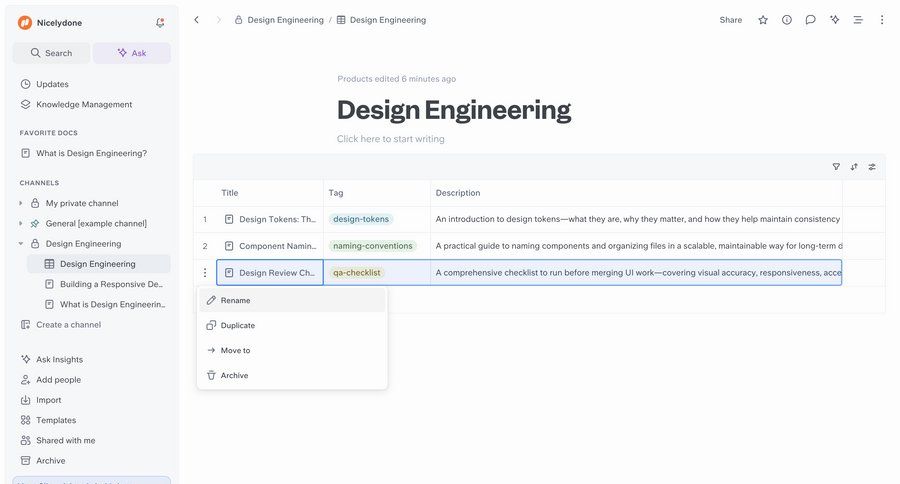Open the outline icon in top bar
Viewport: 900px width, 484px height.
coord(857,20)
